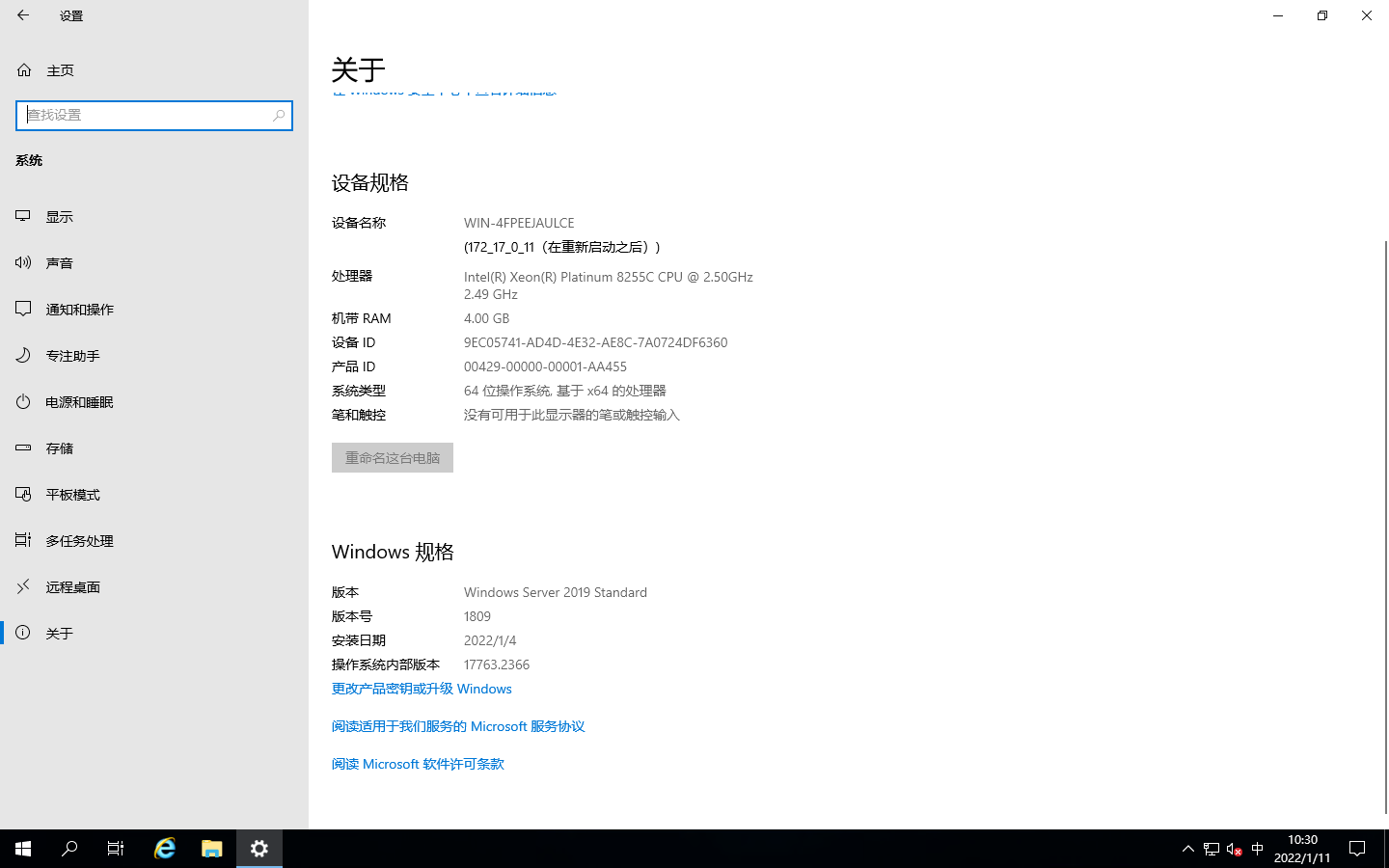This screenshot has width=1389, height=868.
Task: Click the version number 1809
Action: 477,616
